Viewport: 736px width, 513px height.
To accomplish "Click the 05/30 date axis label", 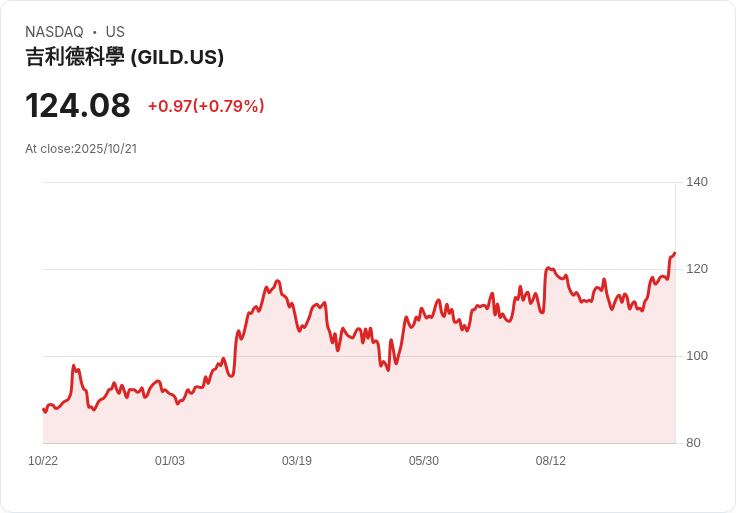I will pyautogui.click(x=423, y=460).
